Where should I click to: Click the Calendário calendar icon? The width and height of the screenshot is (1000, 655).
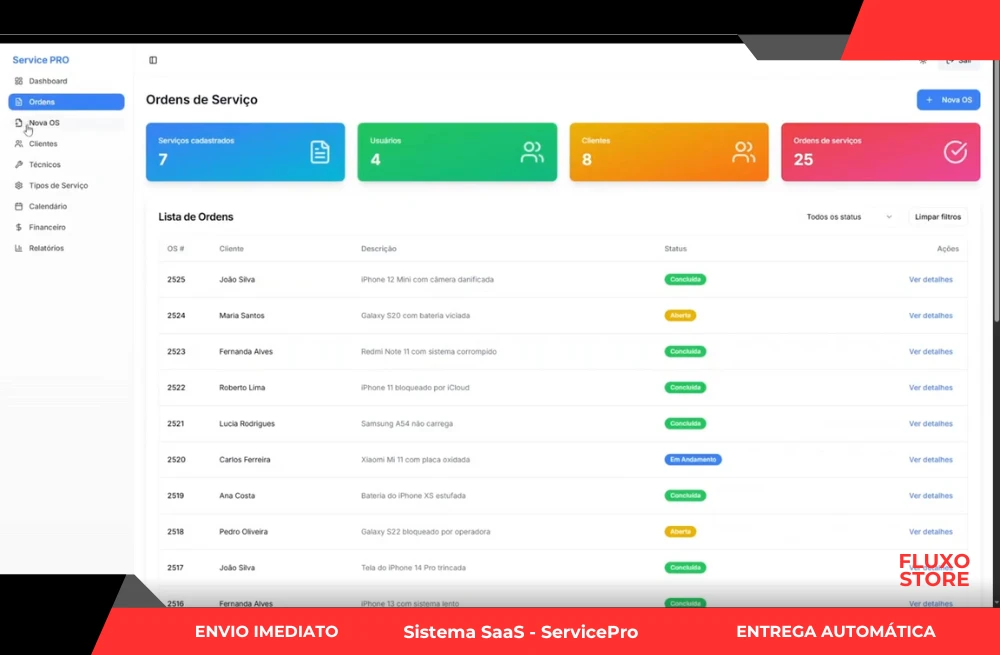click(19, 207)
